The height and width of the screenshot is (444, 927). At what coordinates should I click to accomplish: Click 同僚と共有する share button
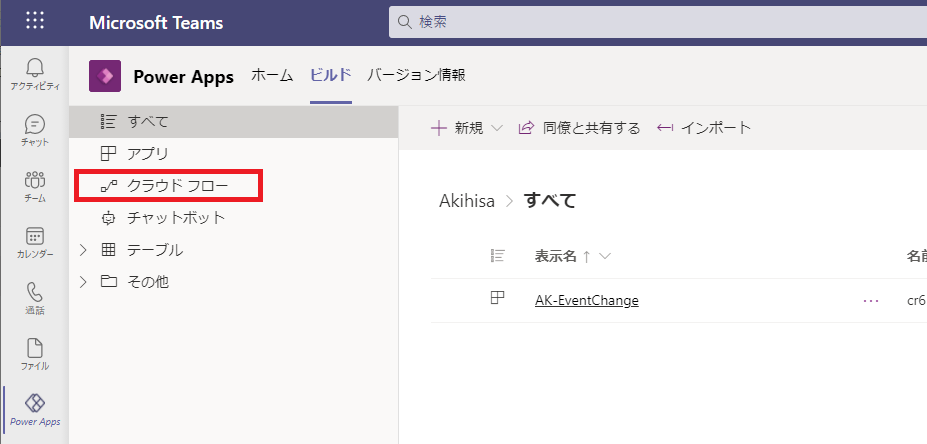[x=579, y=128]
